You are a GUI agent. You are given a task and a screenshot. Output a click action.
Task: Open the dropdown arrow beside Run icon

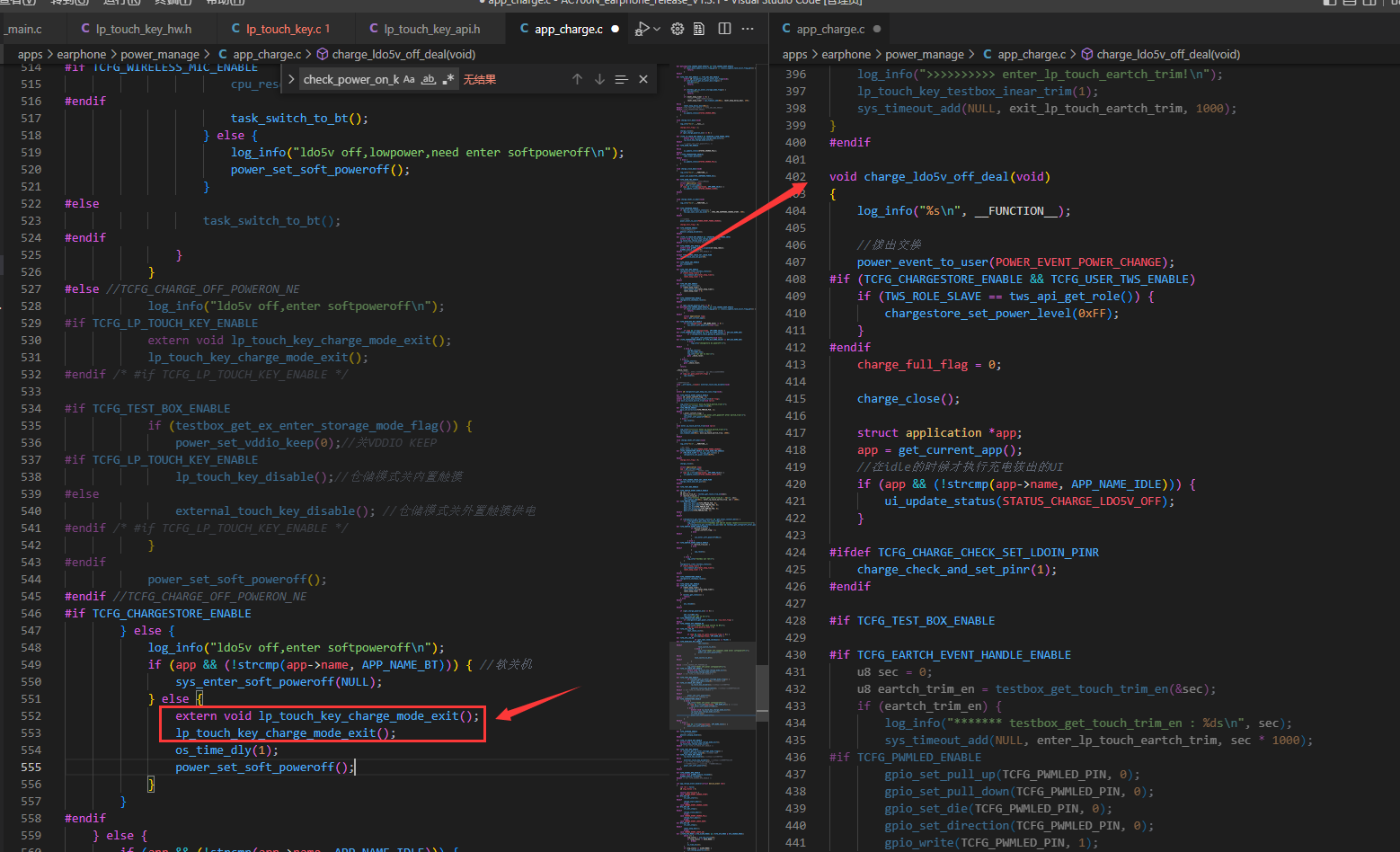click(x=657, y=29)
